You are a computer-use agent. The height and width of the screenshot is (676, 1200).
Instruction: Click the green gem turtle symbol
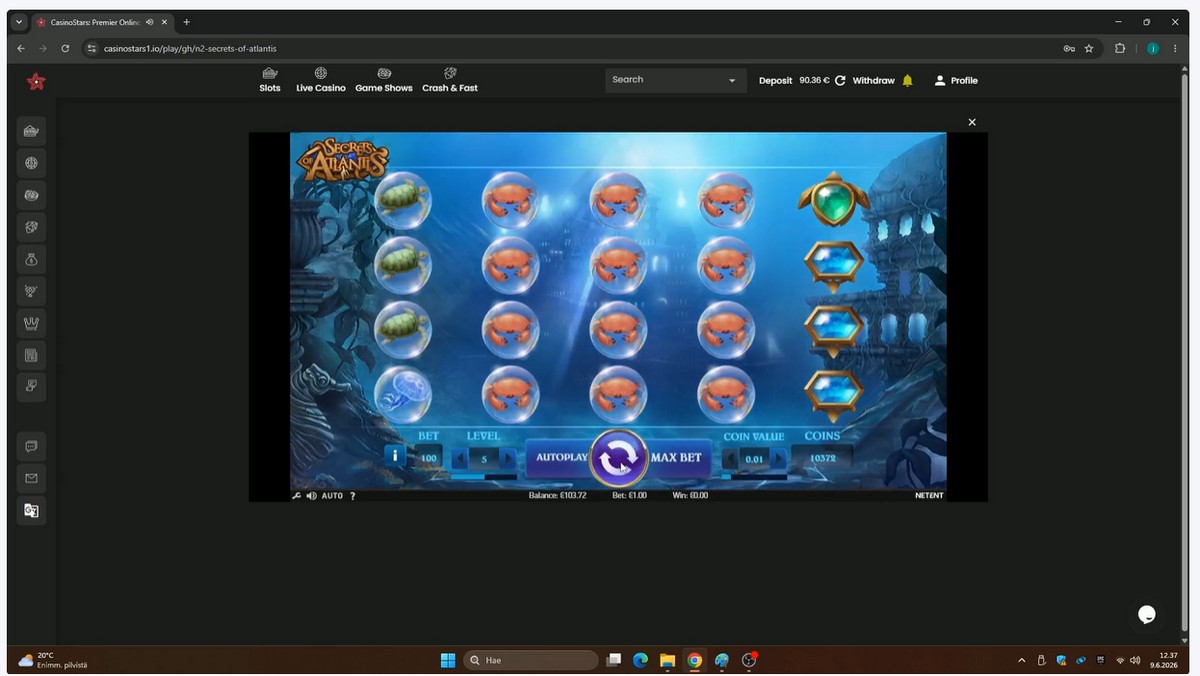click(834, 199)
